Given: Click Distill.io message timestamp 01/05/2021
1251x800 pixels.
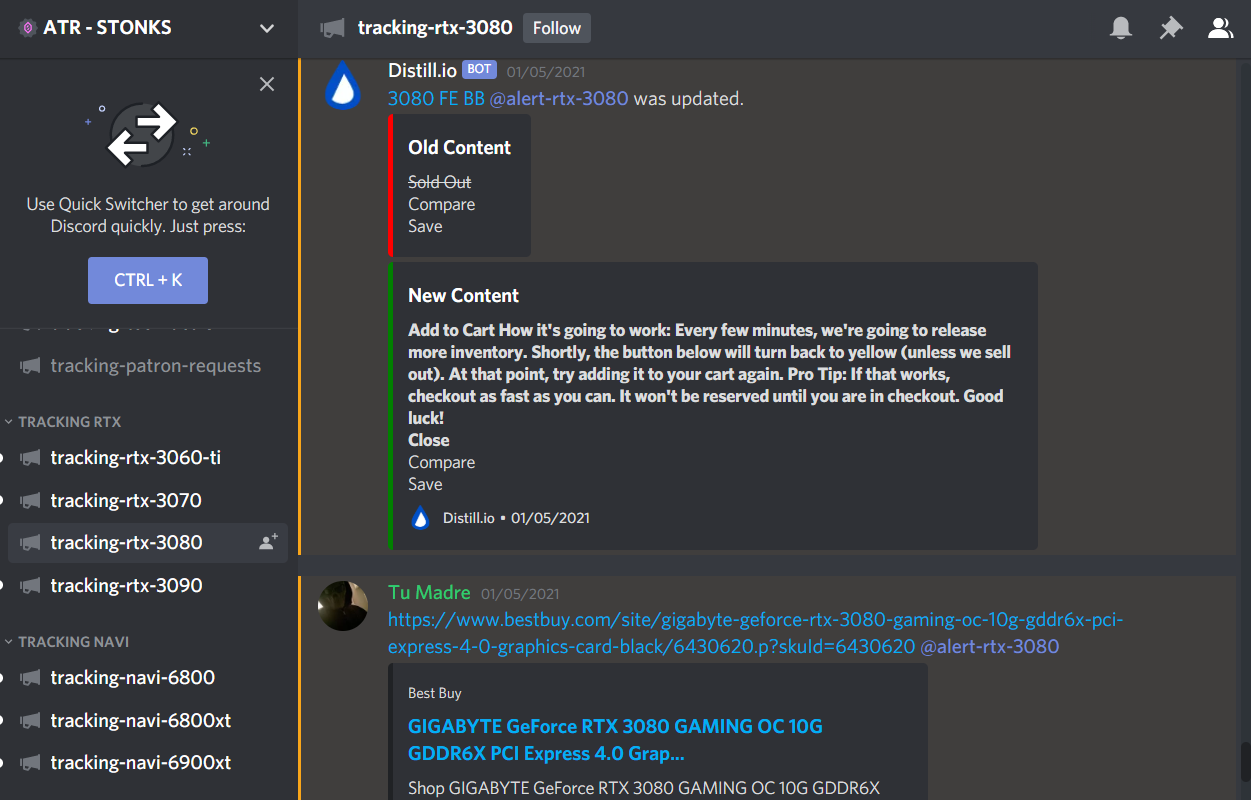Looking at the screenshot, I should click(x=546, y=72).
